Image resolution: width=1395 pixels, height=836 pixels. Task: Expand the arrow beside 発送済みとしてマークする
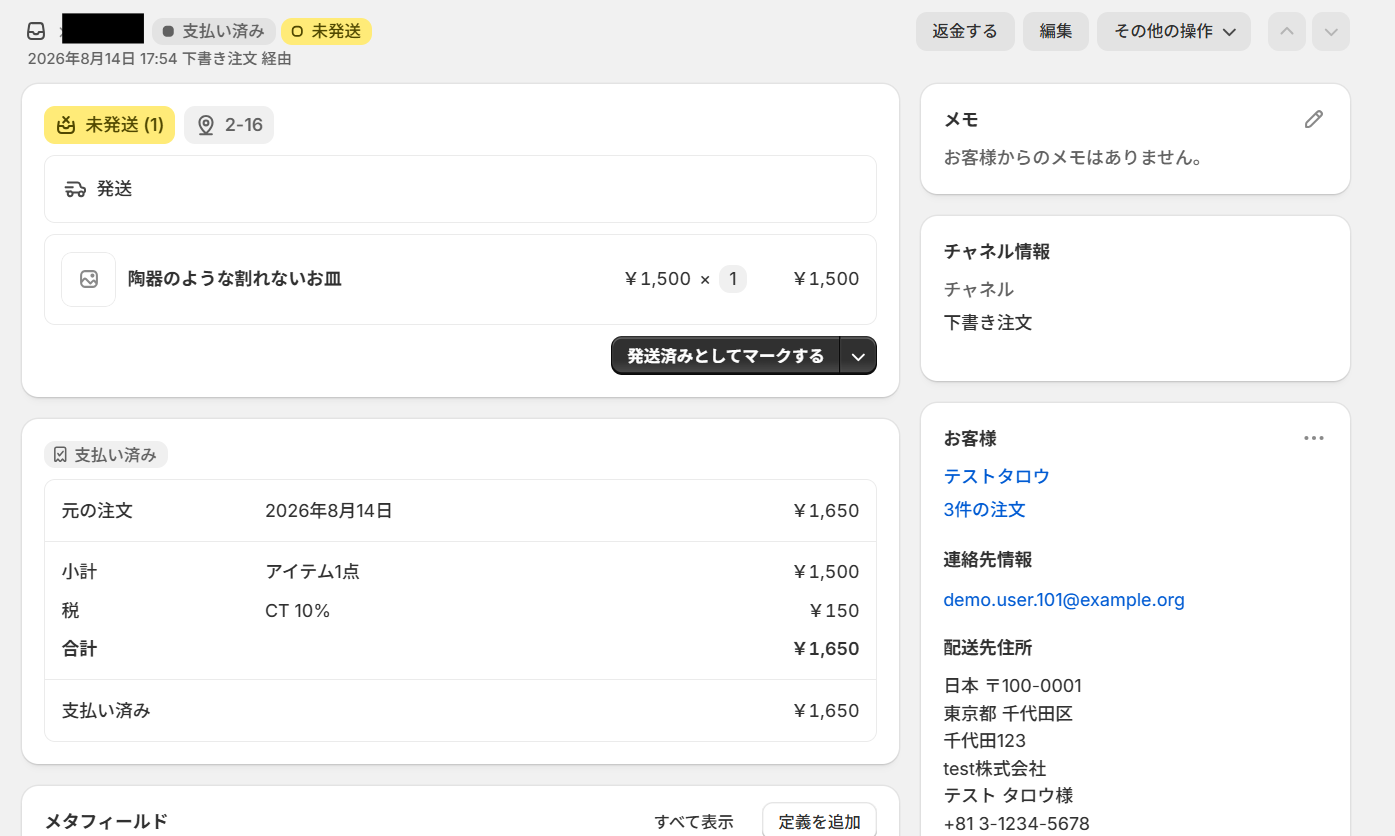tap(858, 356)
